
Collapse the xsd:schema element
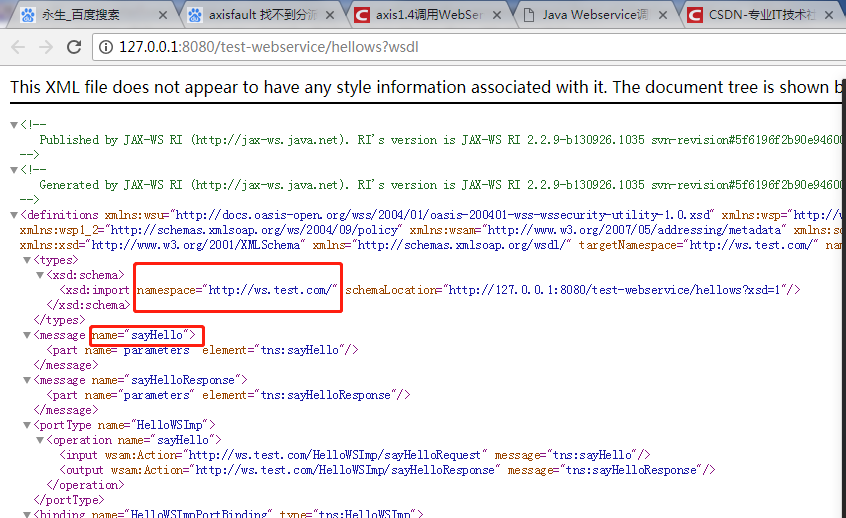[40, 275]
